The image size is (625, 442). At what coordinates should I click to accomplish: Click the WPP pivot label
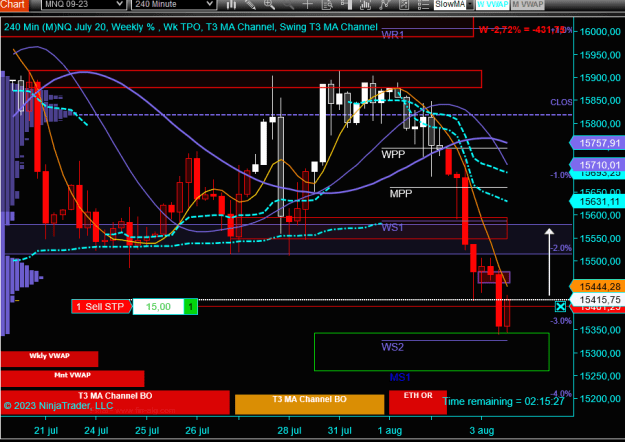[x=393, y=154]
